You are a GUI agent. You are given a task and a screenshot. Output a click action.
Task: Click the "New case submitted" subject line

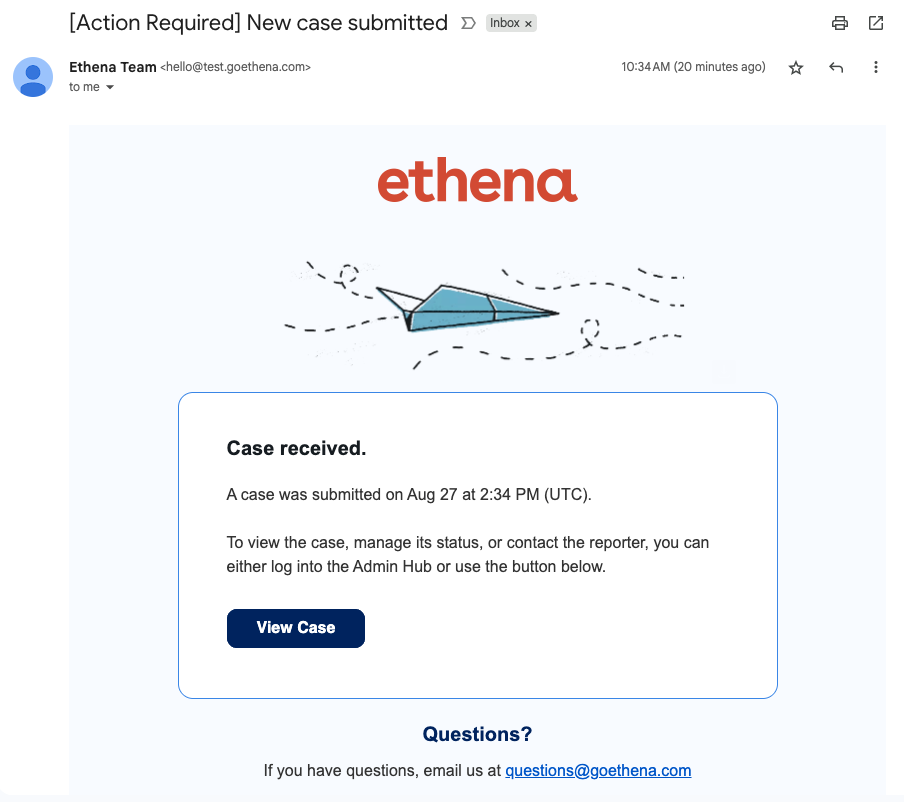pyautogui.click(x=258, y=22)
